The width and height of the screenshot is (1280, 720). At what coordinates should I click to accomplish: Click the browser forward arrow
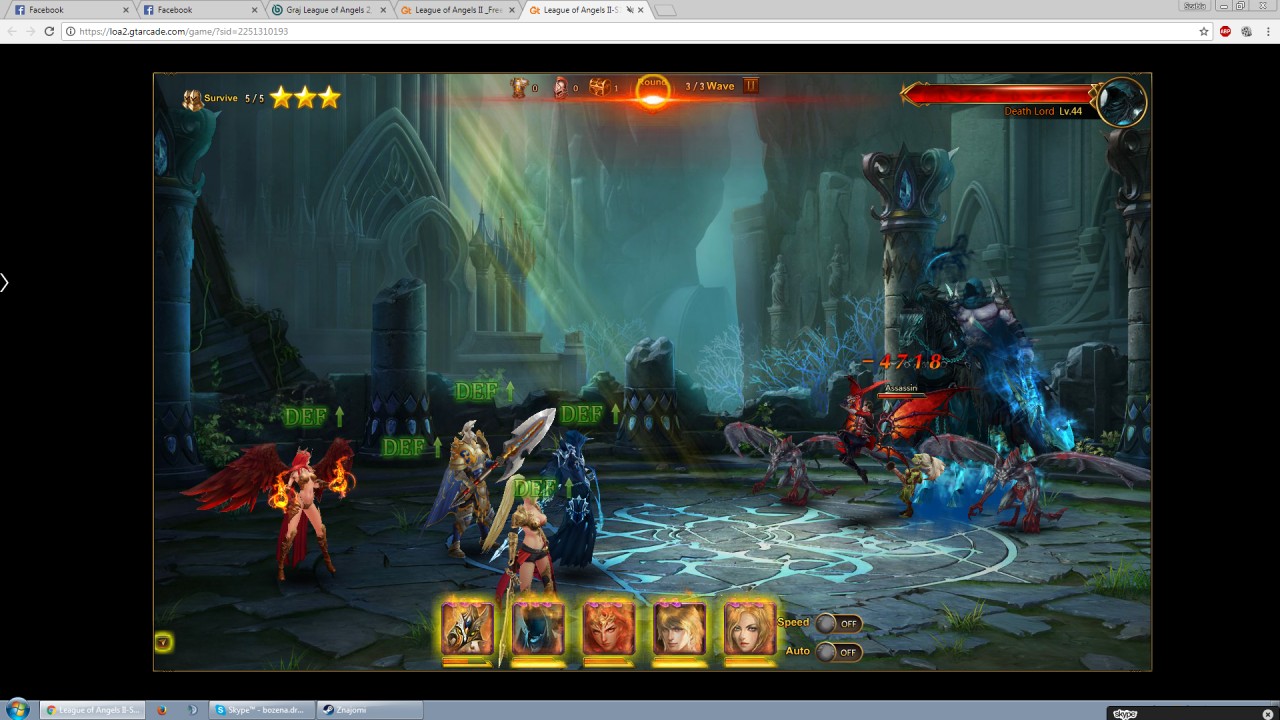click(31, 31)
